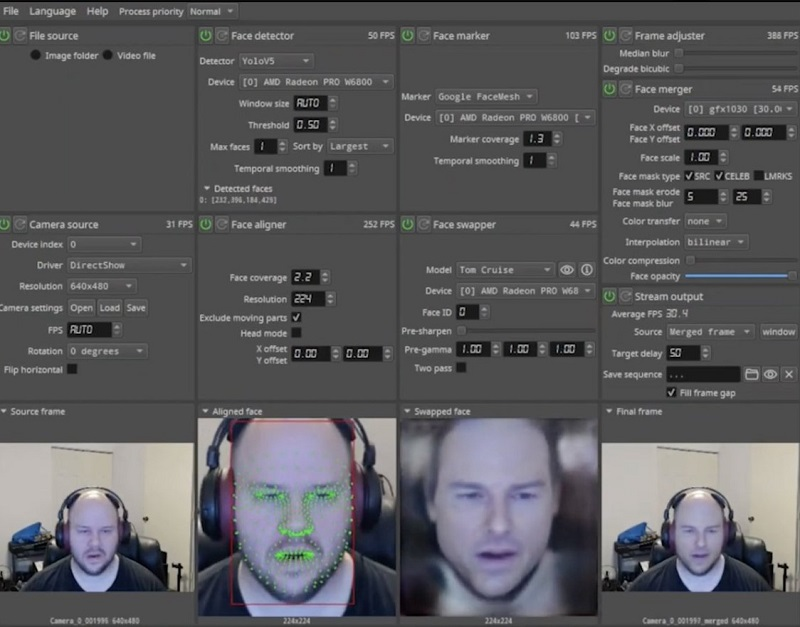Click eye icon next to Model dropdown
The height and width of the screenshot is (627, 800).
[567, 269]
